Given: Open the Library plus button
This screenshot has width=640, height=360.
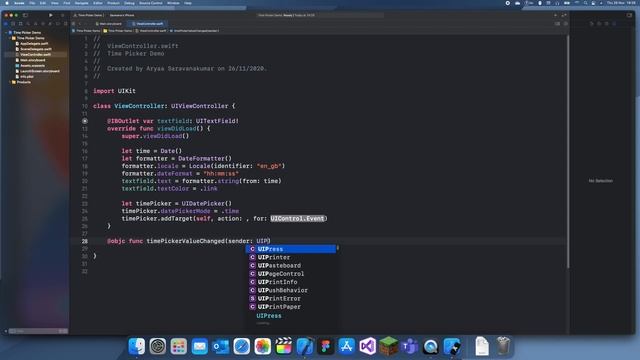Looking at the screenshot, I should pos(555,15).
